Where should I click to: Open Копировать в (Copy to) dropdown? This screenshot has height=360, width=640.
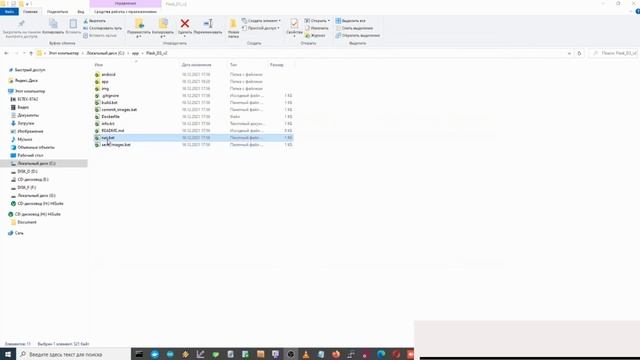tap(163, 28)
